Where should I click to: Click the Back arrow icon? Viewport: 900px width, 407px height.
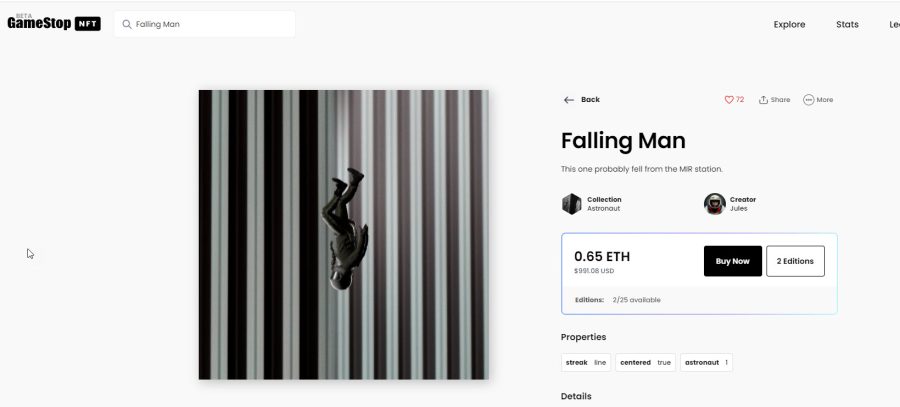(x=569, y=100)
